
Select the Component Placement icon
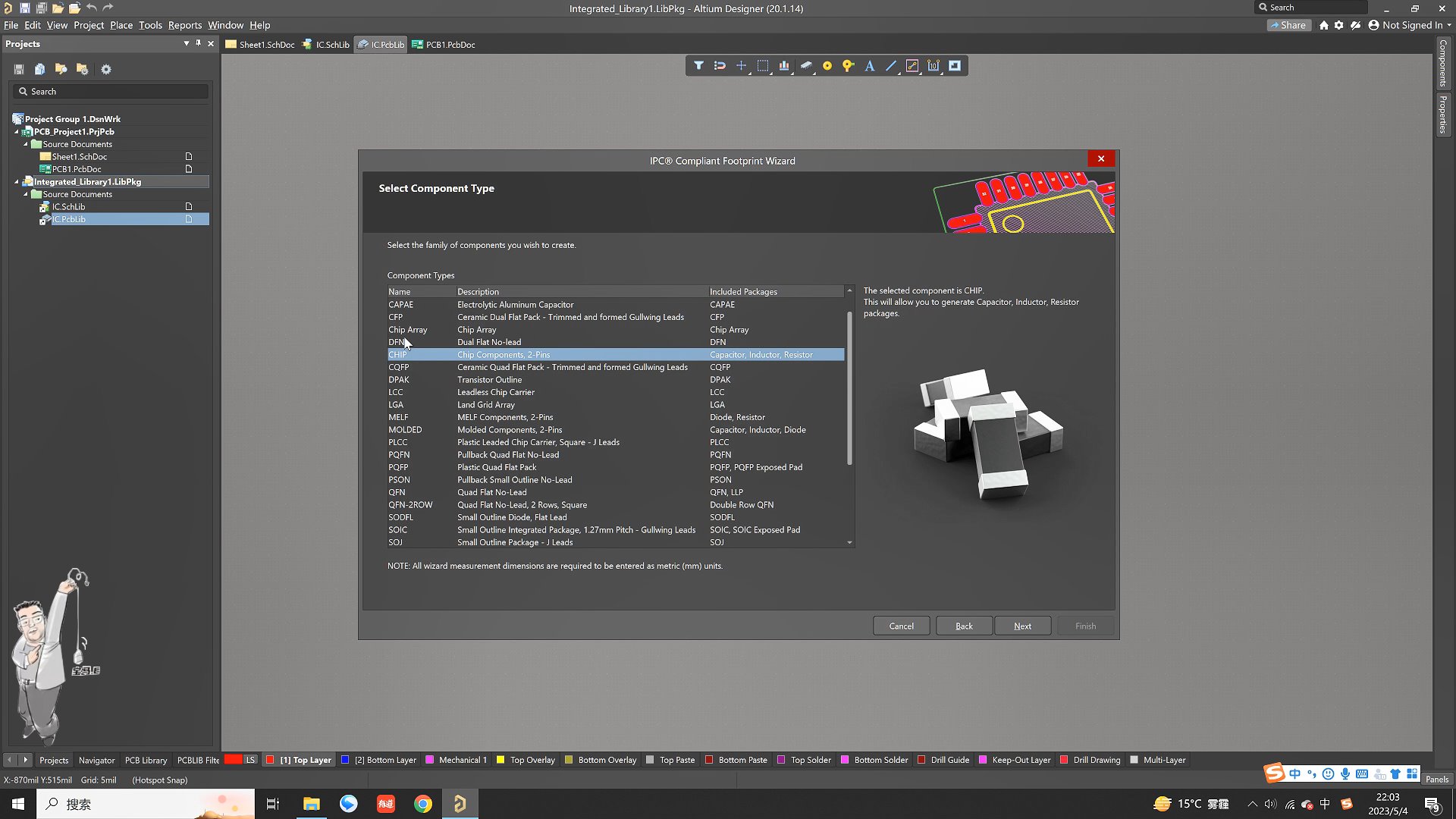[x=807, y=66]
